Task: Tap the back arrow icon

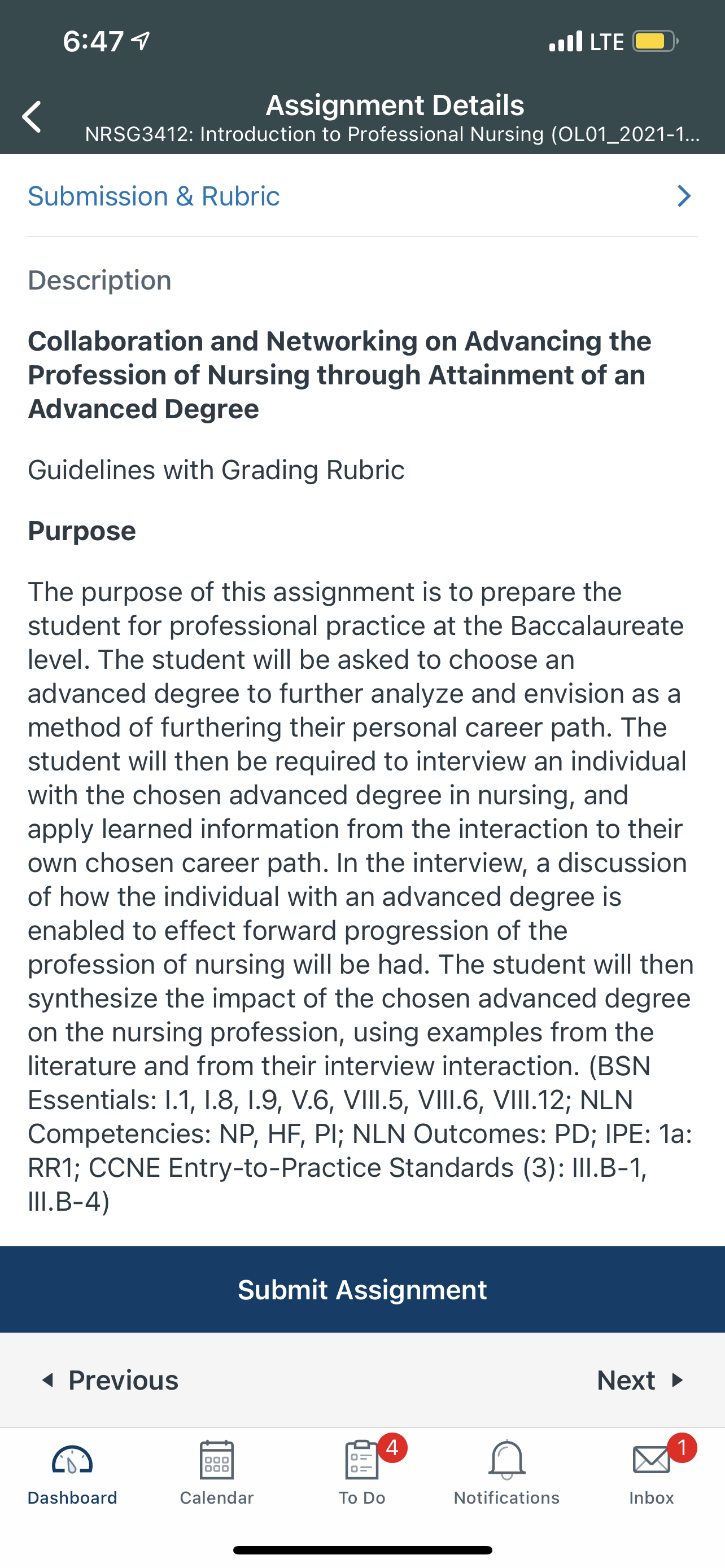Action: click(x=32, y=117)
